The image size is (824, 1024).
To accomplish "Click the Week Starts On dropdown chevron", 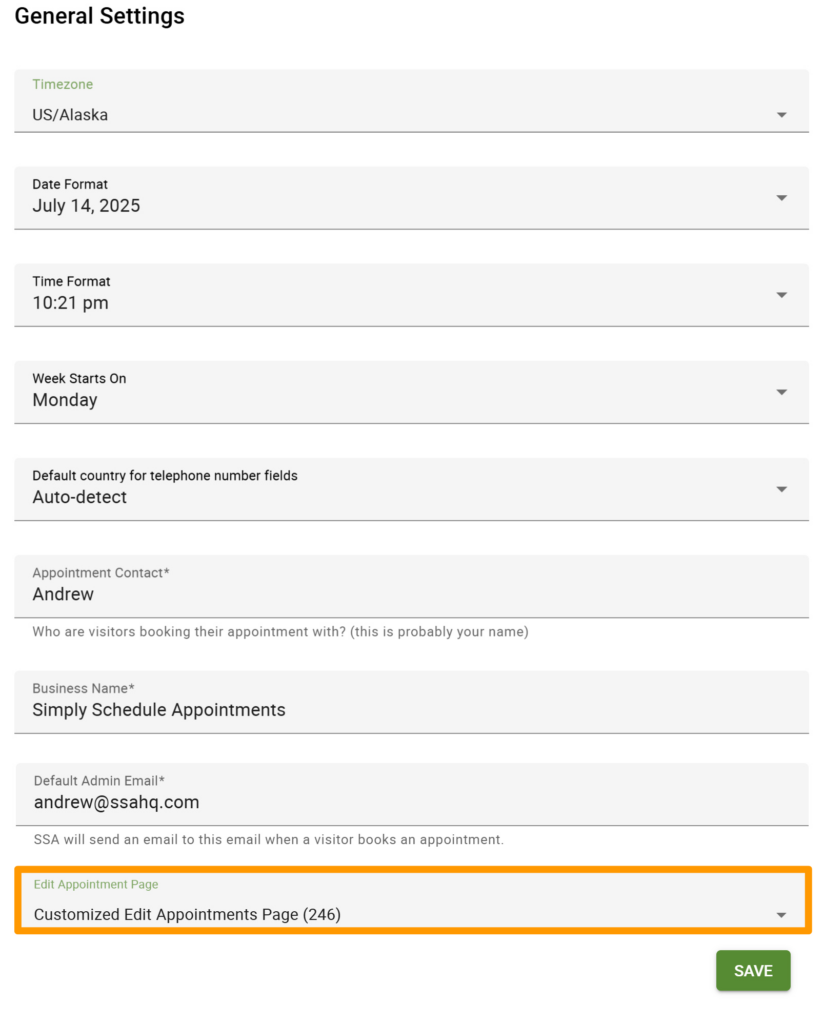I will point(782,391).
